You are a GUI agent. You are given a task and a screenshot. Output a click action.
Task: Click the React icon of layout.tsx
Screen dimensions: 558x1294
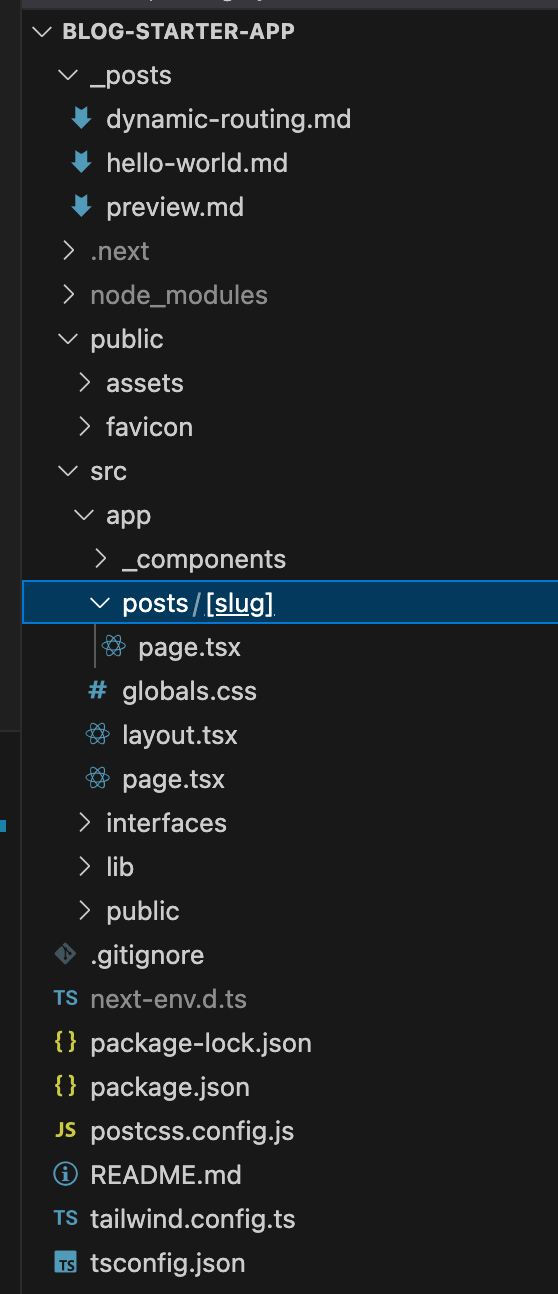(97, 735)
